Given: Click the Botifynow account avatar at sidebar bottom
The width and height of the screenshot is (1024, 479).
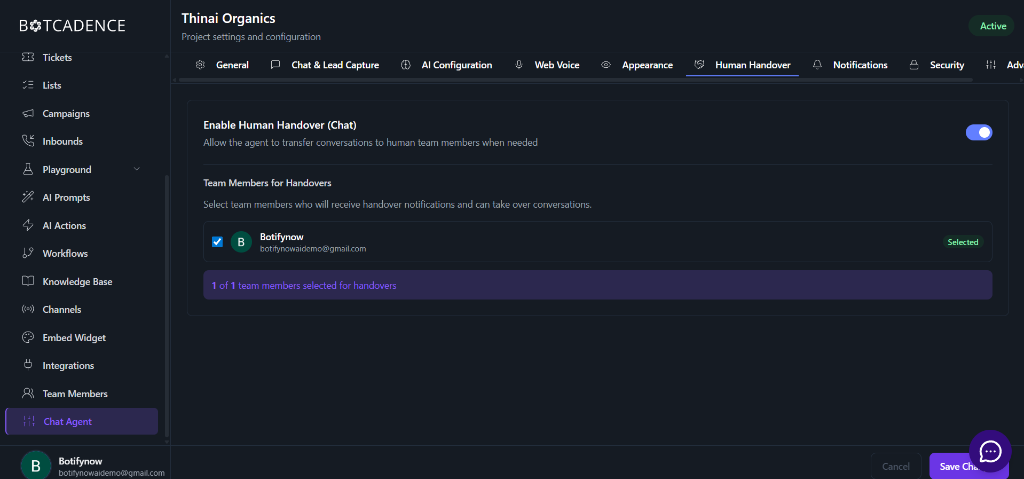Looking at the screenshot, I should point(36,466).
